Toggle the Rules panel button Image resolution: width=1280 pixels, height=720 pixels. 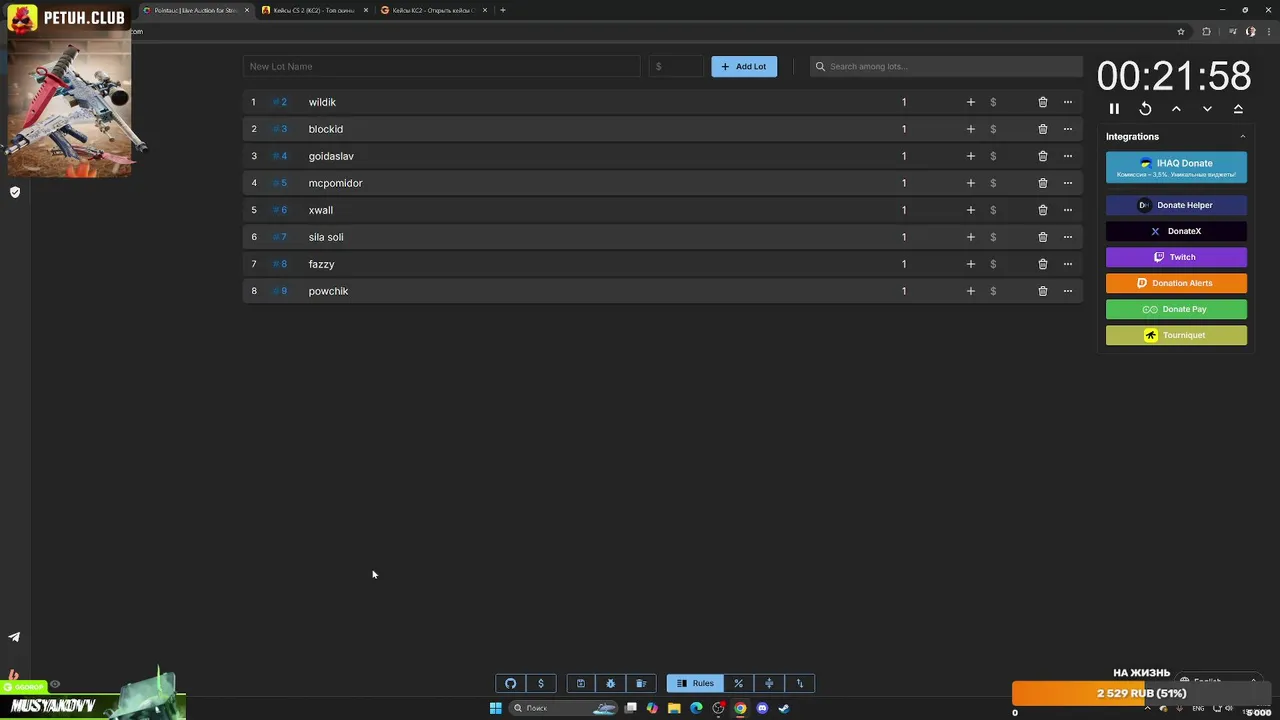point(695,684)
